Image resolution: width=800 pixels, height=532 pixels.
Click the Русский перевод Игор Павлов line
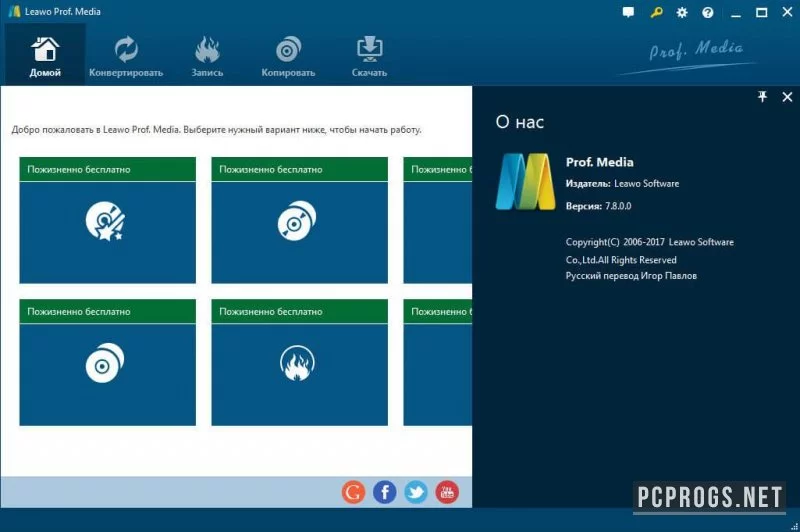[631, 276]
